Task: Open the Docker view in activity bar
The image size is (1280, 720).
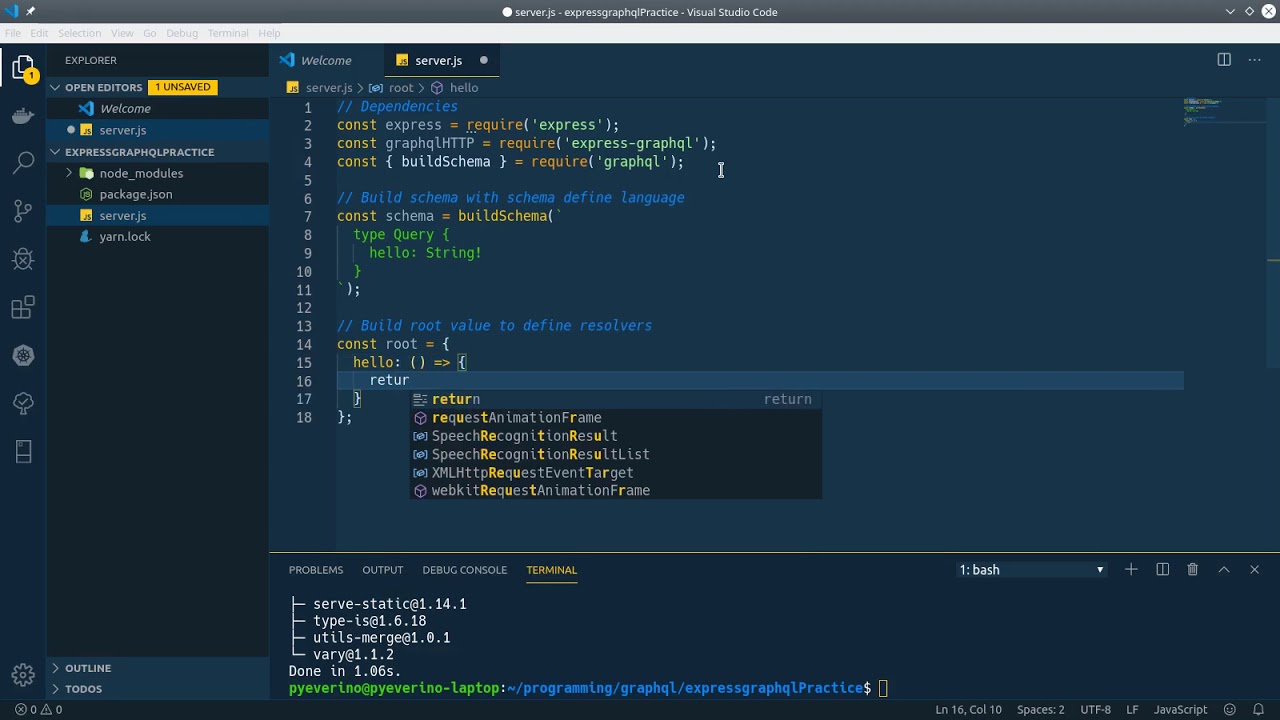Action: click(23, 116)
